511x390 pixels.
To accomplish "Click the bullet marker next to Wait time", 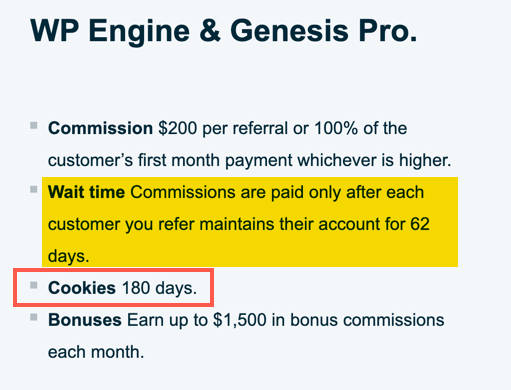I will 34,190.
